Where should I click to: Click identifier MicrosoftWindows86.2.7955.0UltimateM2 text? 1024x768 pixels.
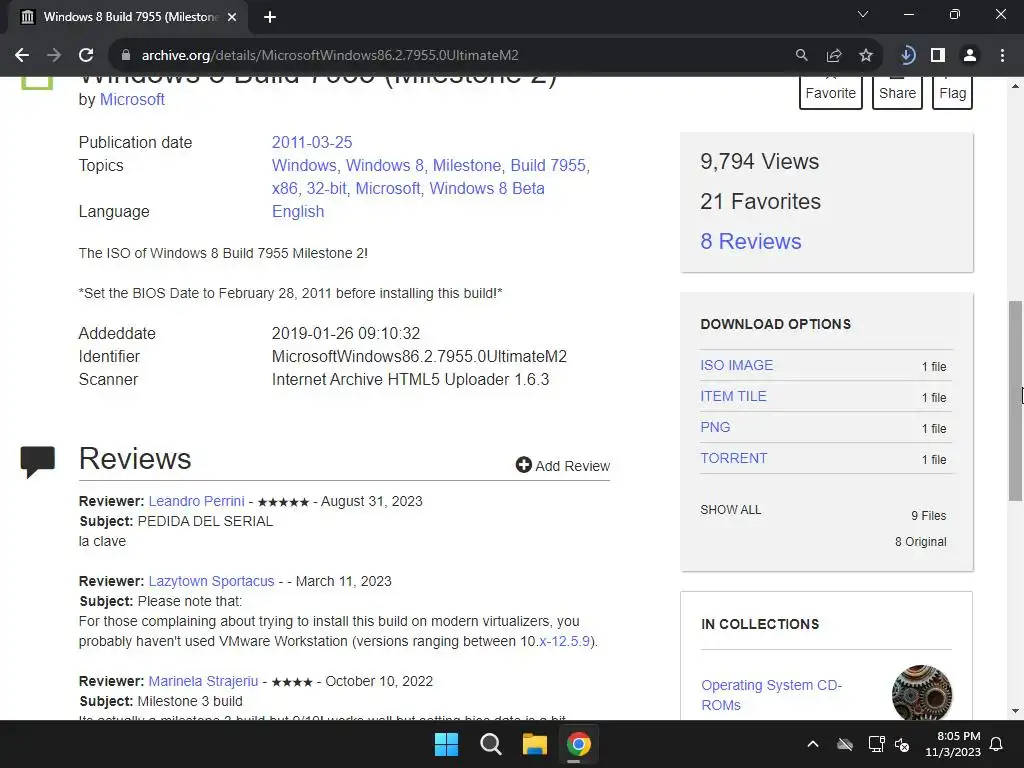(419, 357)
